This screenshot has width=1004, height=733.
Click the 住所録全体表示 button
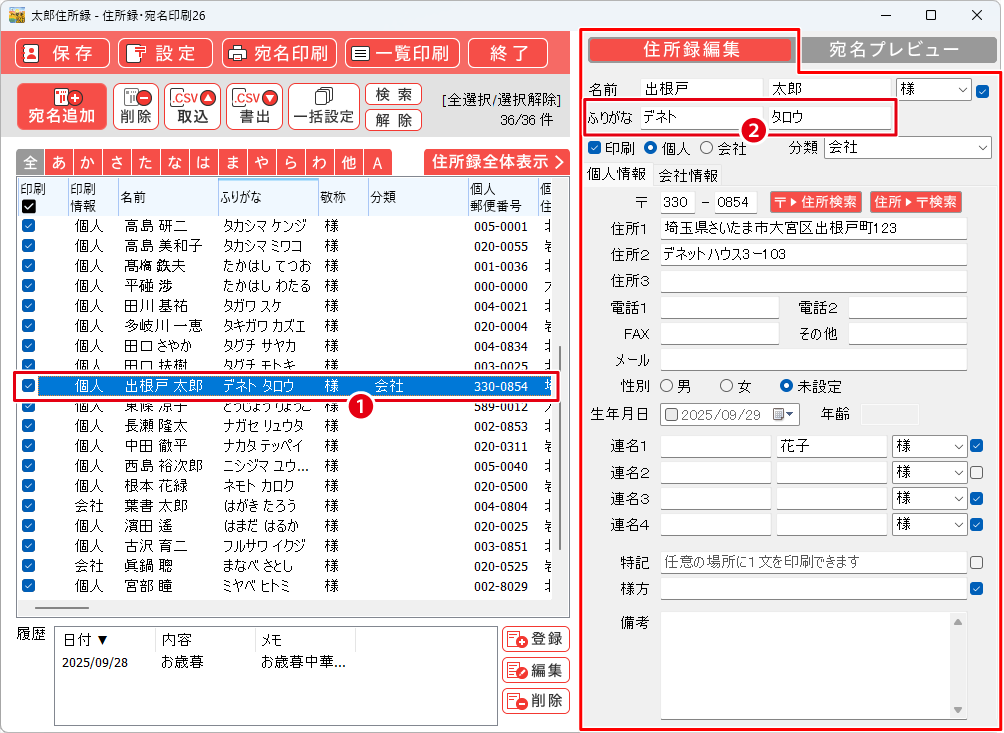coord(491,161)
